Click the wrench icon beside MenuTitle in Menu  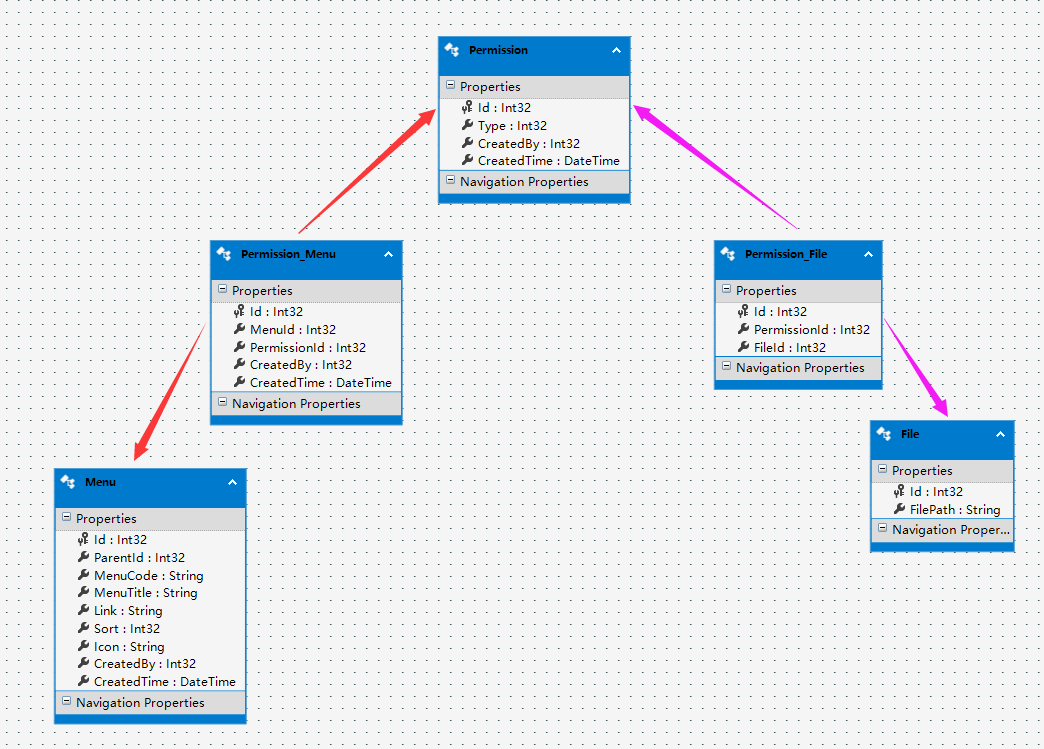tap(83, 593)
